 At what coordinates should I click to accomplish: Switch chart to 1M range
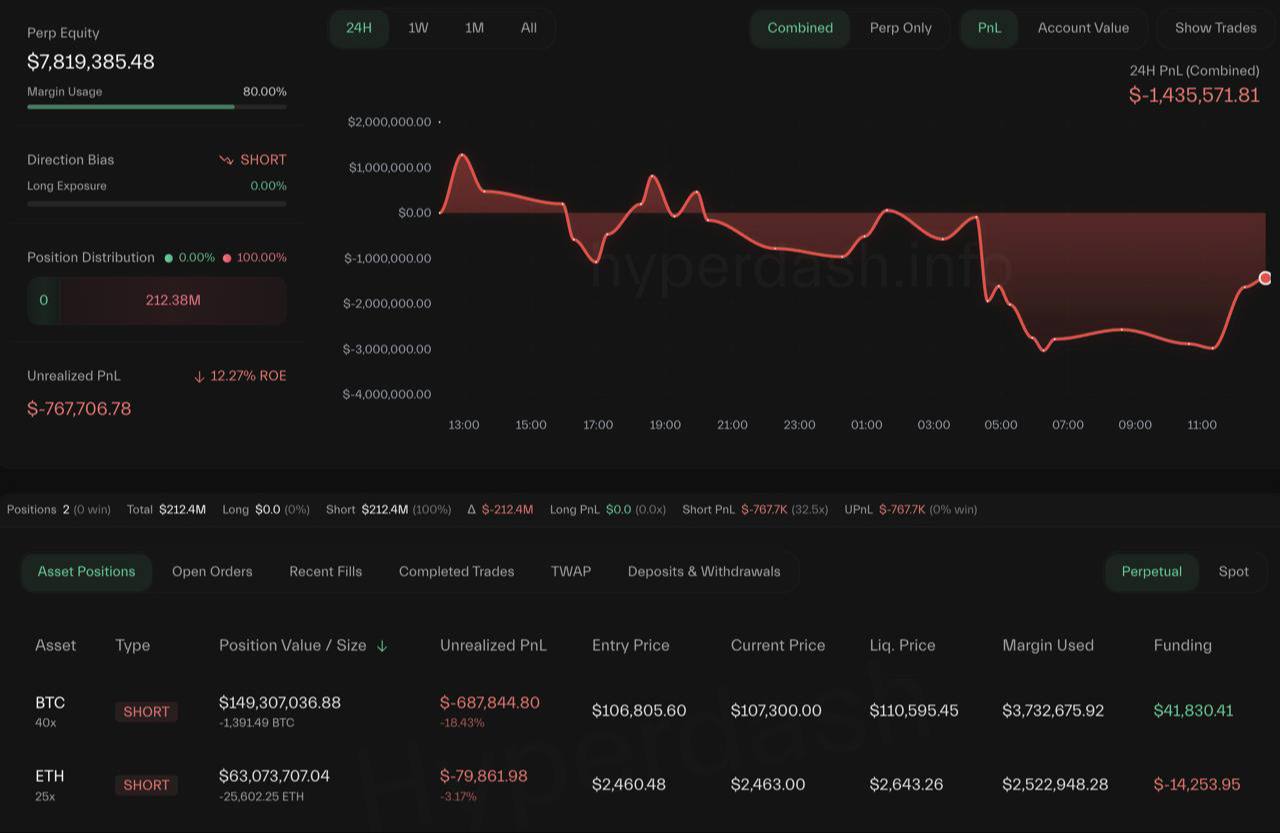[474, 28]
